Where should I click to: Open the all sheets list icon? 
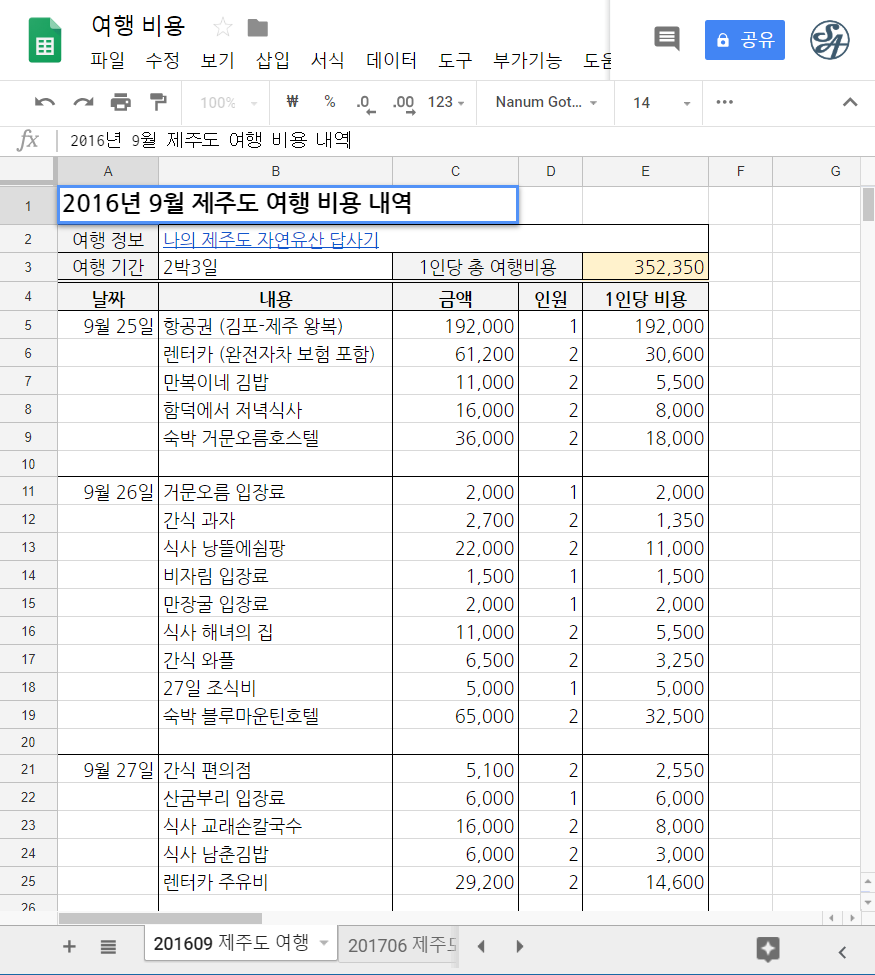tap(108, 946)
